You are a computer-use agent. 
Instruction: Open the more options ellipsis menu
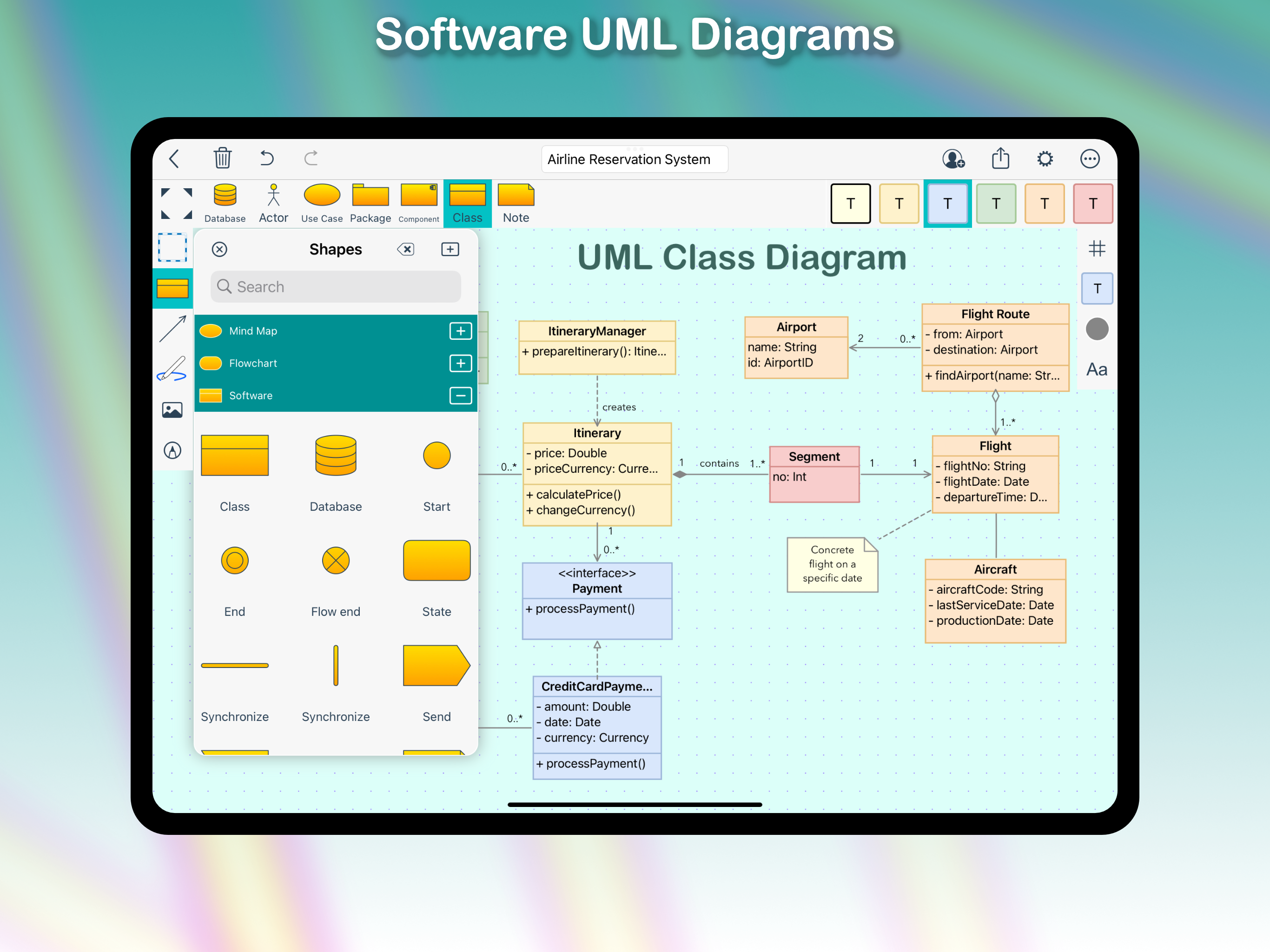pos(1090,159)
